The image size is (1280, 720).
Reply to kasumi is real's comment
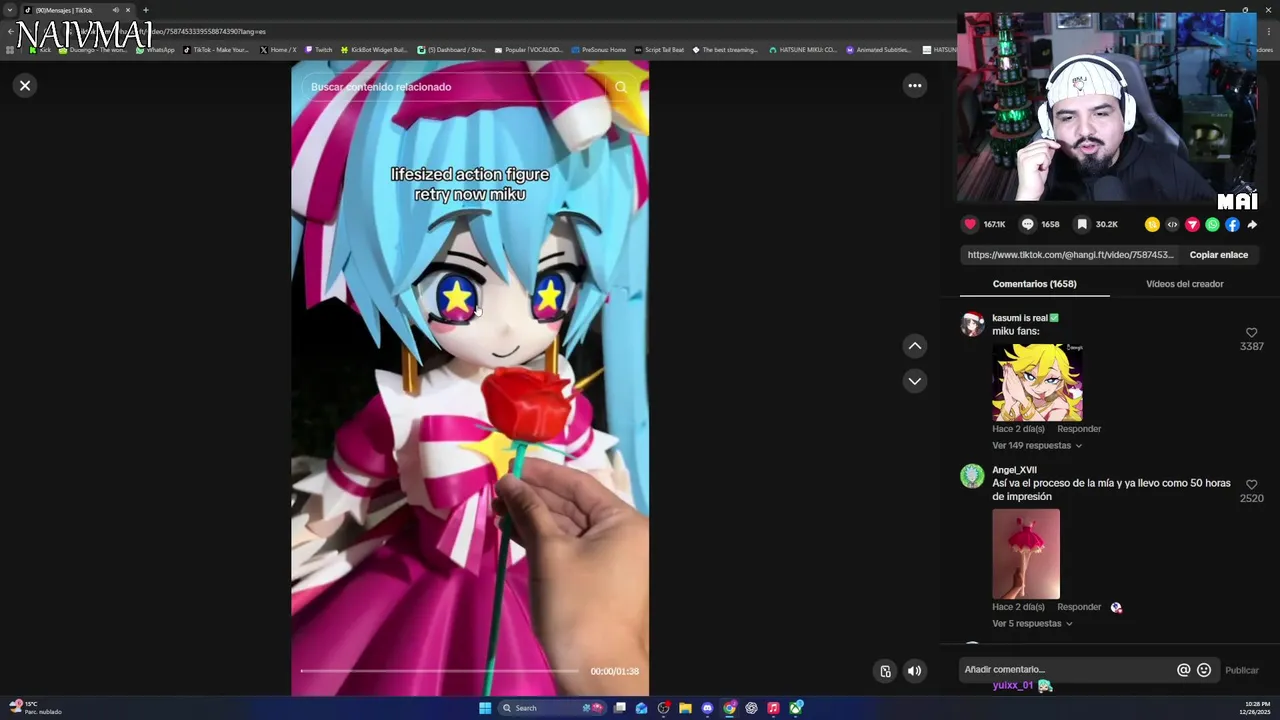pos(1079,429)
